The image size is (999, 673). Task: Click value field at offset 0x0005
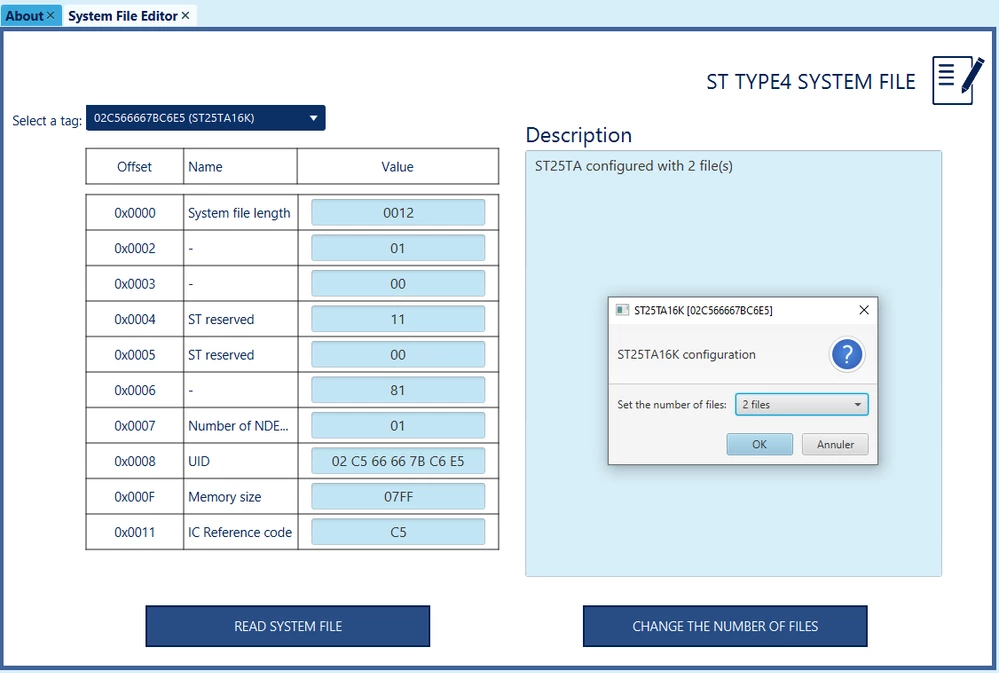coord(398,355)
